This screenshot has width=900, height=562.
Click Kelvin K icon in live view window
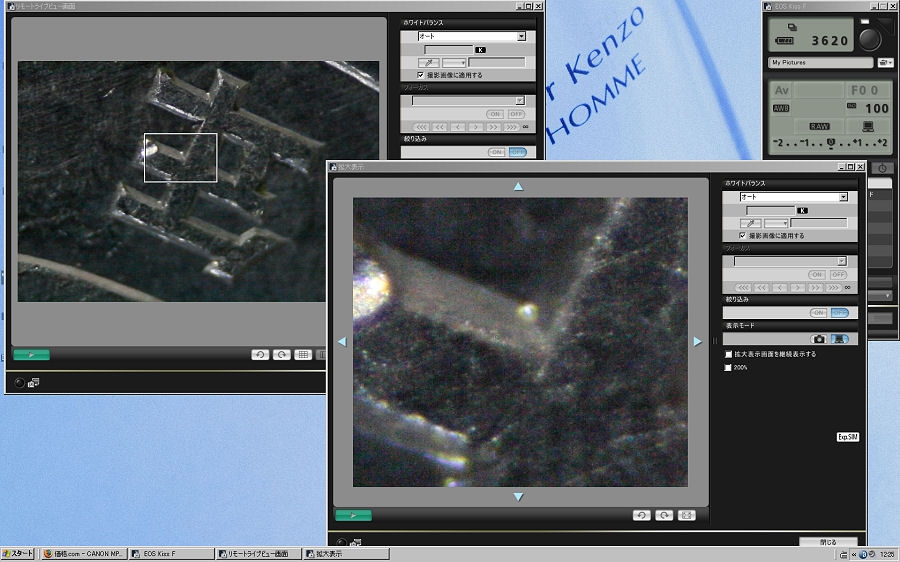point(480,50)
